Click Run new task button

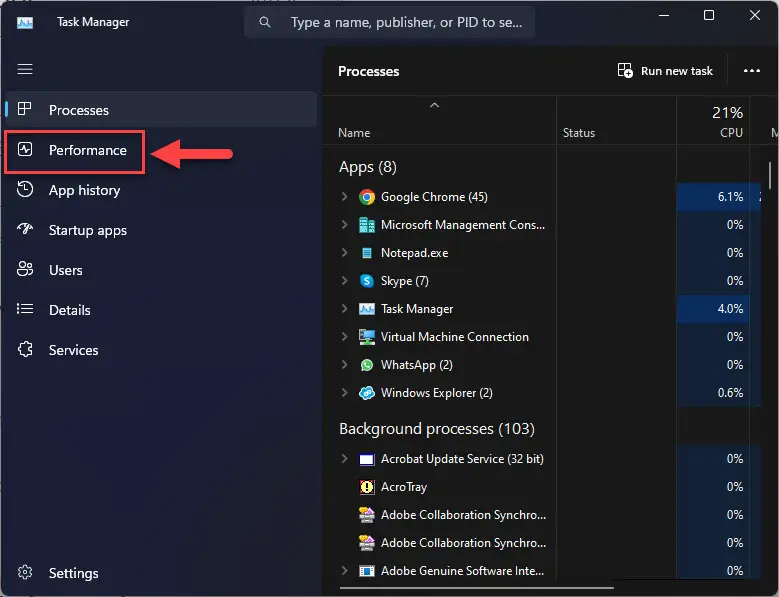(665, 71)
